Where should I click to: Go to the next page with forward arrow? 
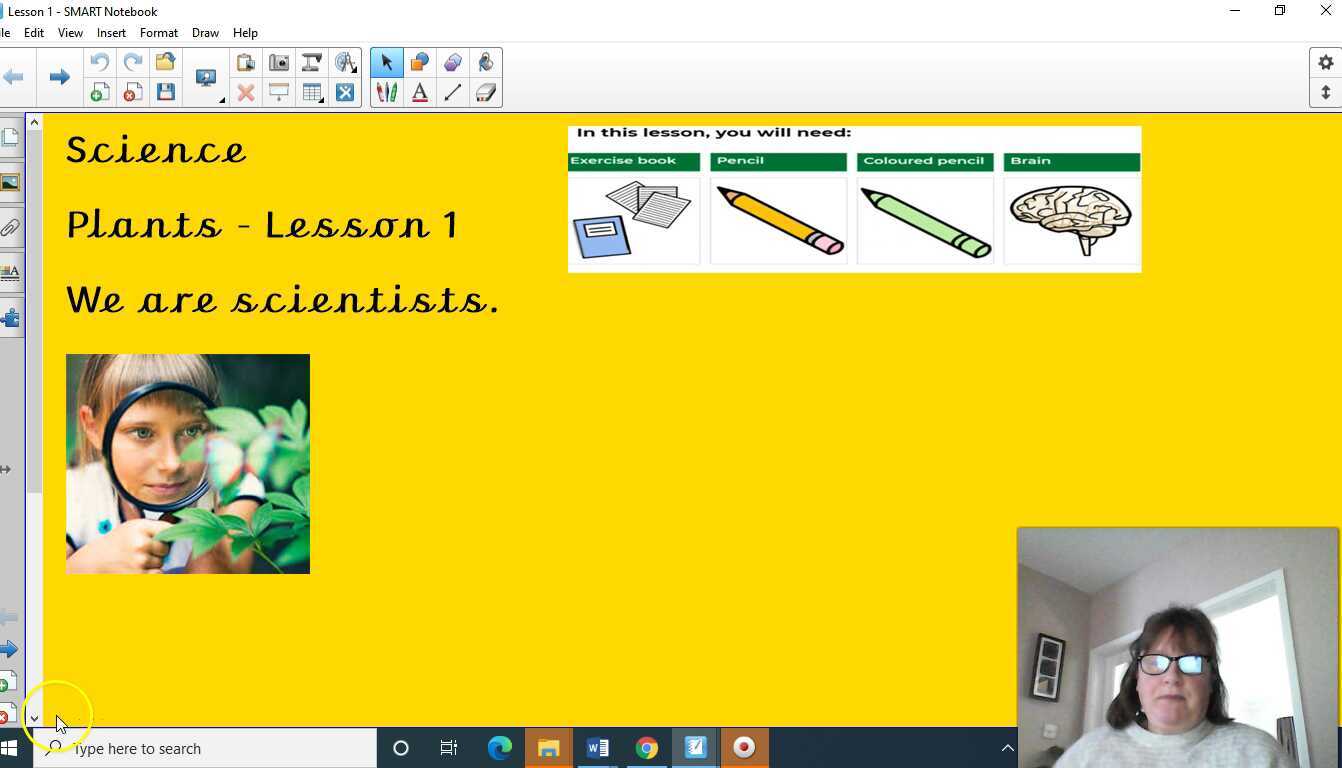pyautogui.click(x=59, y=76)
